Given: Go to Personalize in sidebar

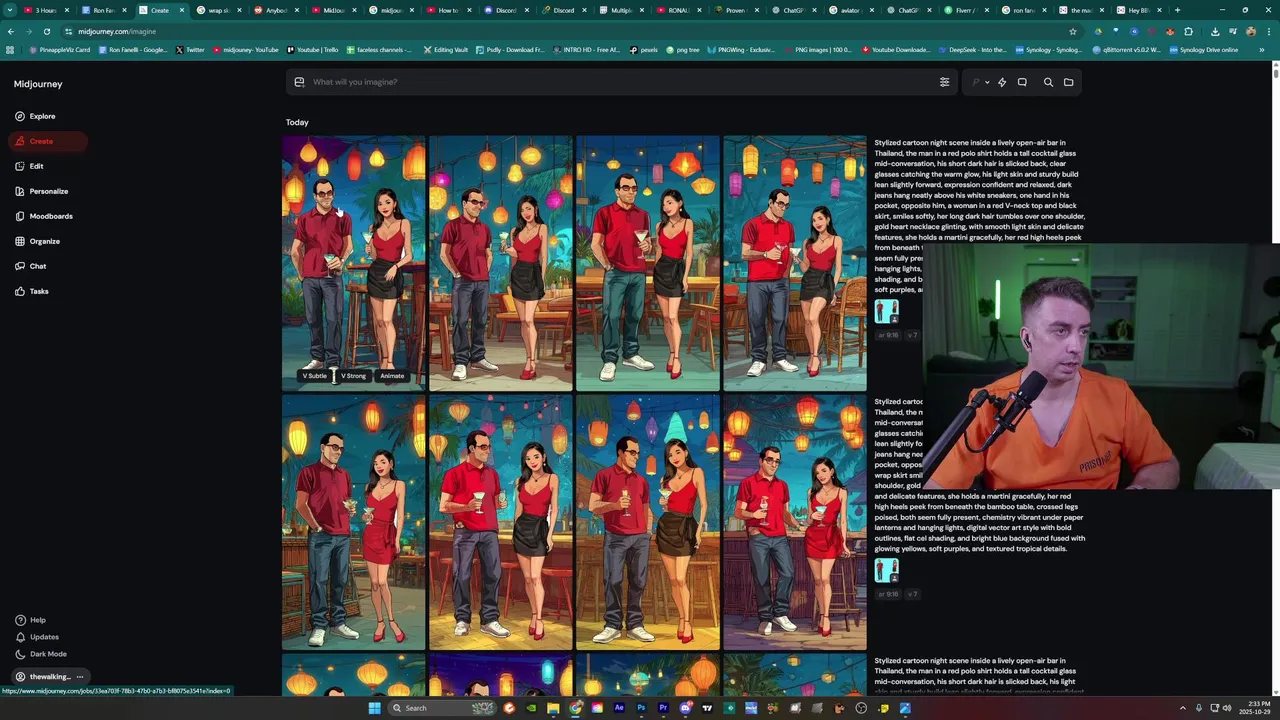Looking at the screenshot, I should pyautogui.click(x=42, y=191).
